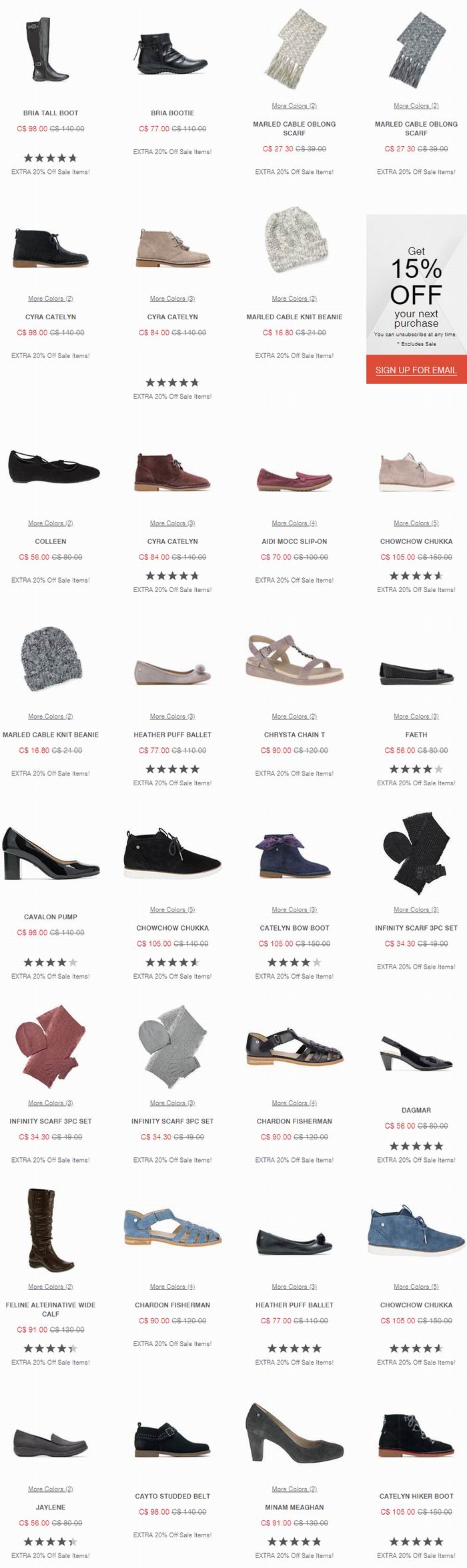Click the Faeth star rating
467x1568 pixels.
tap(416, 769)
